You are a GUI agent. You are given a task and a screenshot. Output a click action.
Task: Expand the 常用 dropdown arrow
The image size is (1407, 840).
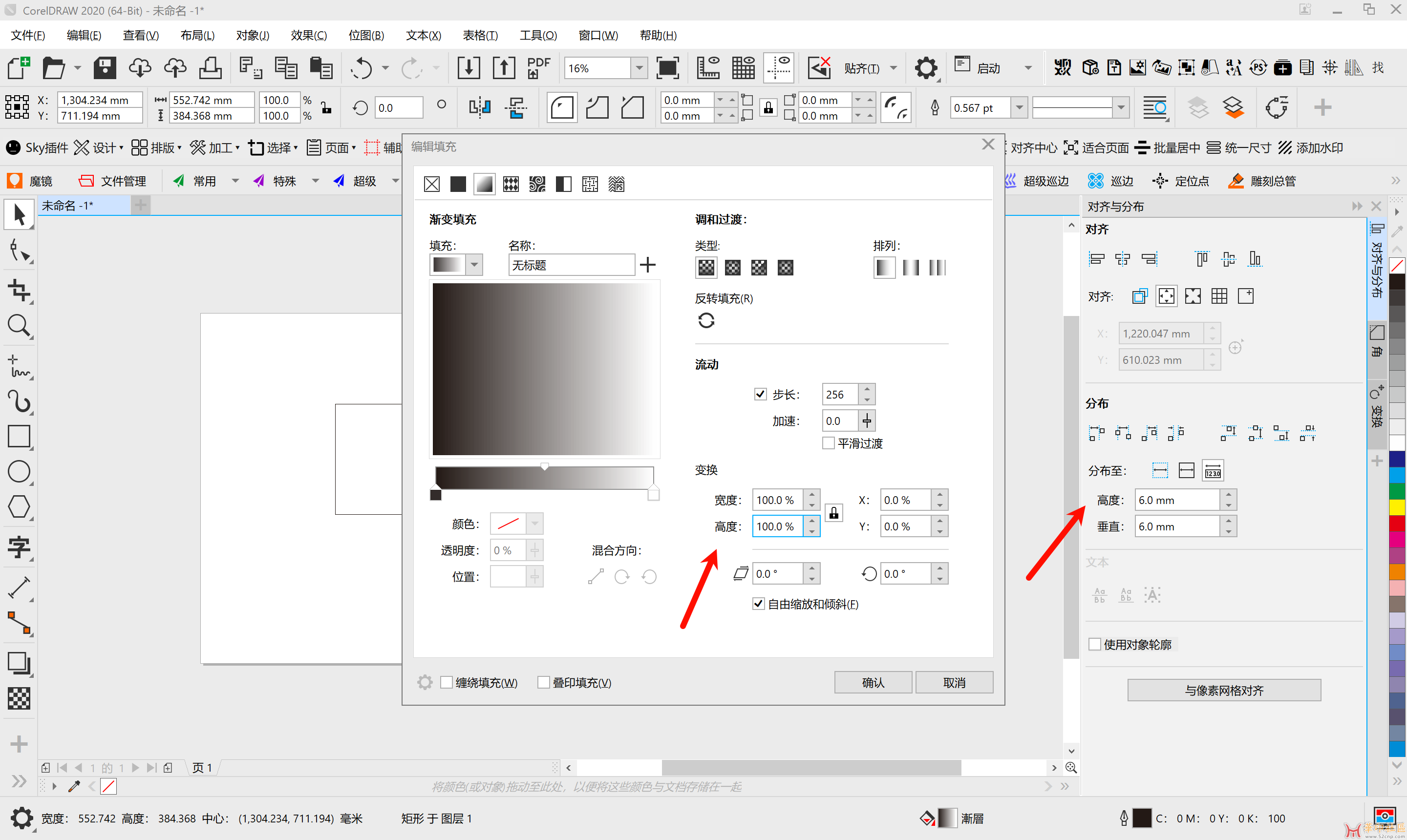point(235,181)
